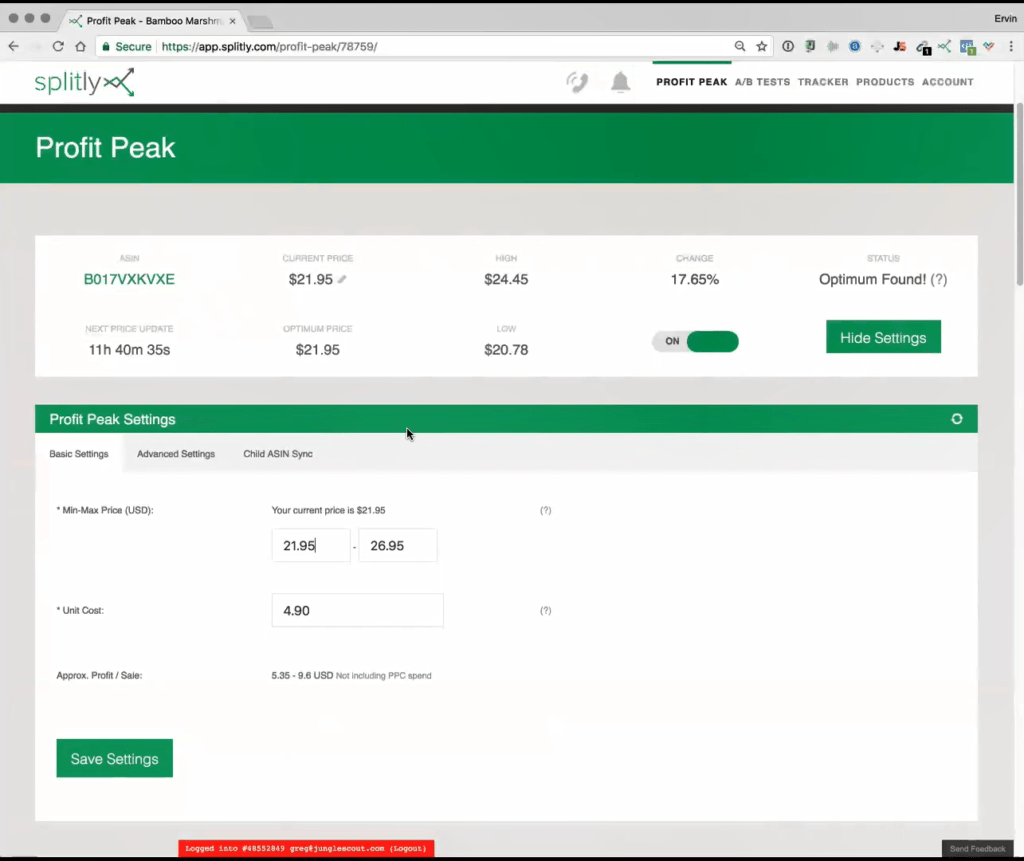
Task: Reload the page
Action: point(58,46)
